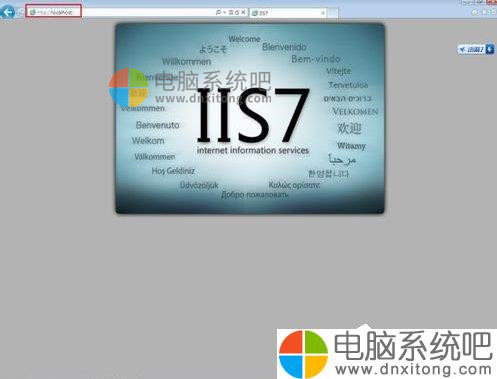Open the Favorites star icon

coord(484,12)
